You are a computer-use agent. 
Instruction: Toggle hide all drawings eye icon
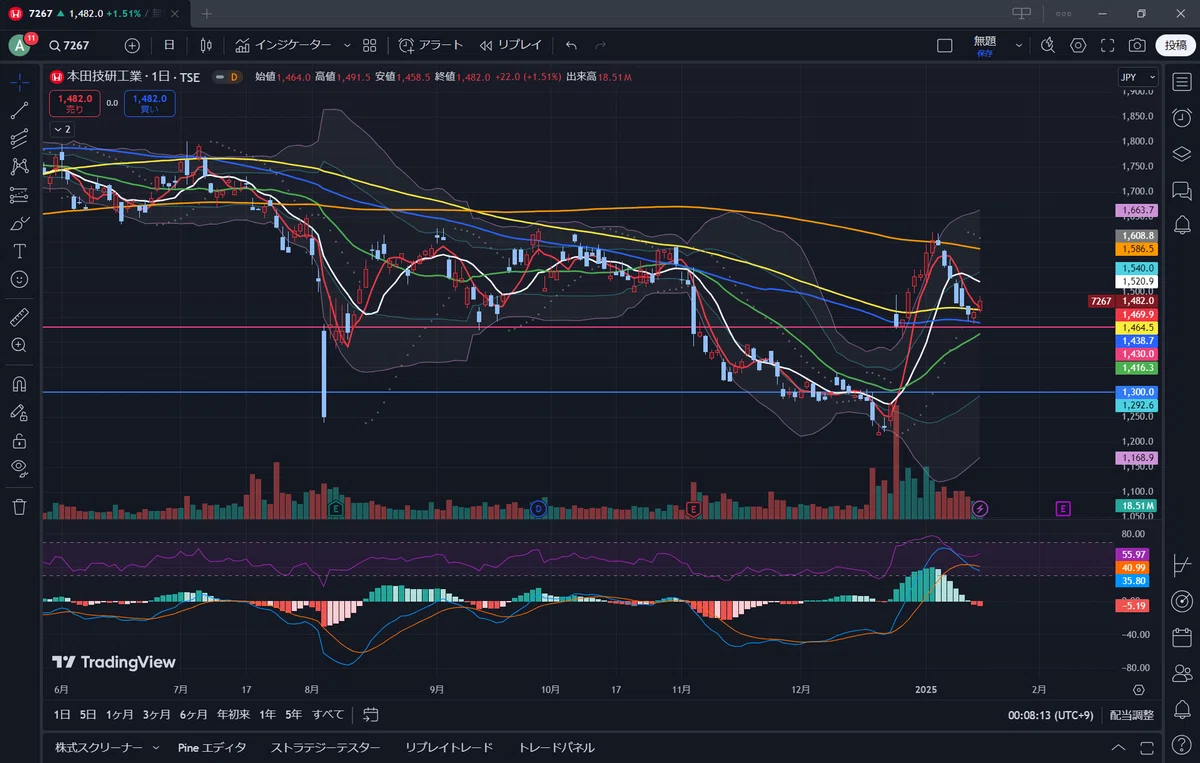tap(19, 468)
